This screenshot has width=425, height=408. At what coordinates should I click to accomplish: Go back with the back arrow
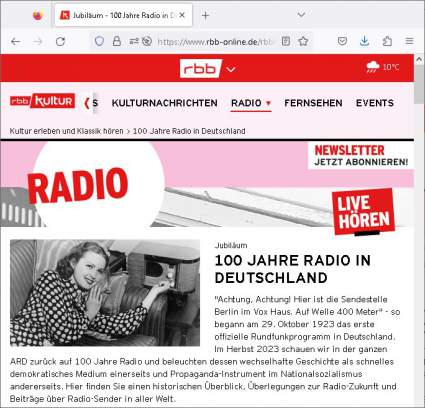(x=16, y=42)
